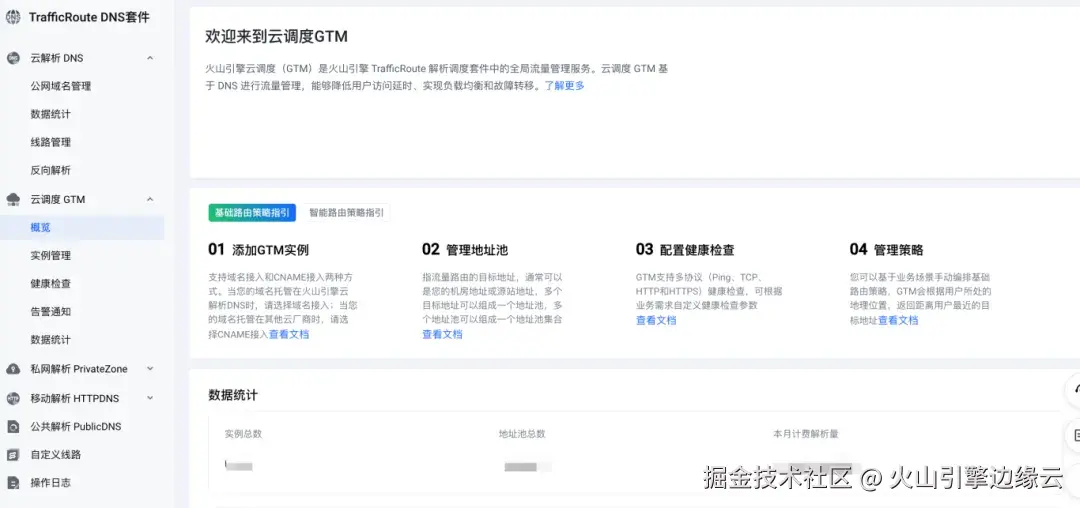1080x508 pixels.
Task: Select the 基础路由策略指引 tab
Action: (x=252, y=213)
